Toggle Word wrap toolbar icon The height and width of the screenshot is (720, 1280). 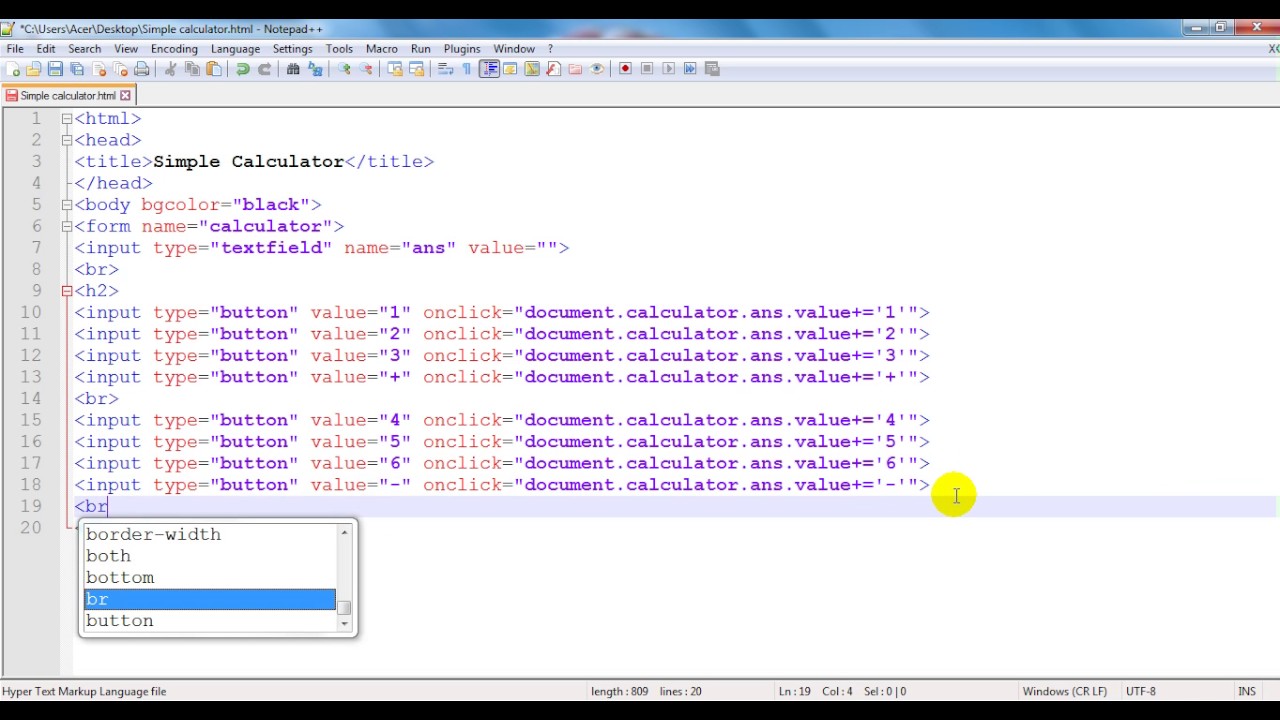(445, 69)
